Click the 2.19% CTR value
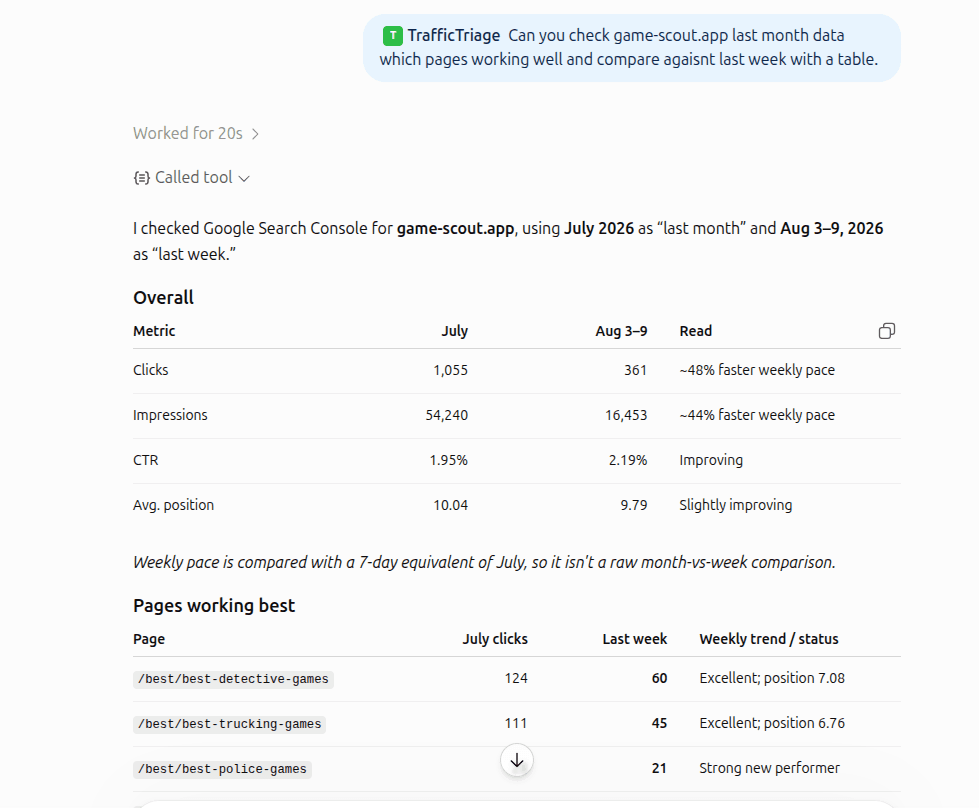Viewport: 979px width, 808px height. [628, 460]
